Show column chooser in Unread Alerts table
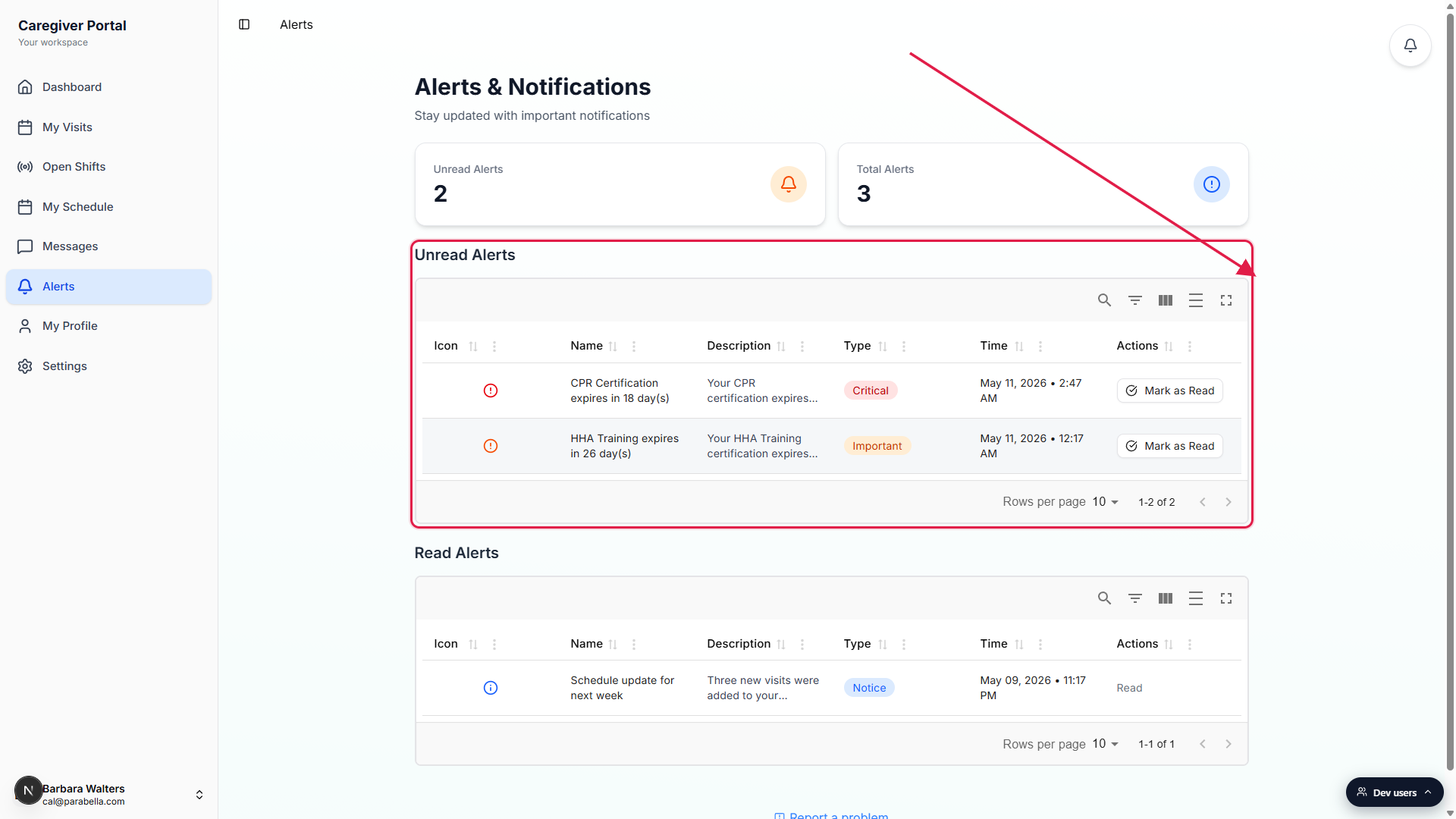Image resolution: width=1456 pixels, height=819 pixels. coord(1165,300)
